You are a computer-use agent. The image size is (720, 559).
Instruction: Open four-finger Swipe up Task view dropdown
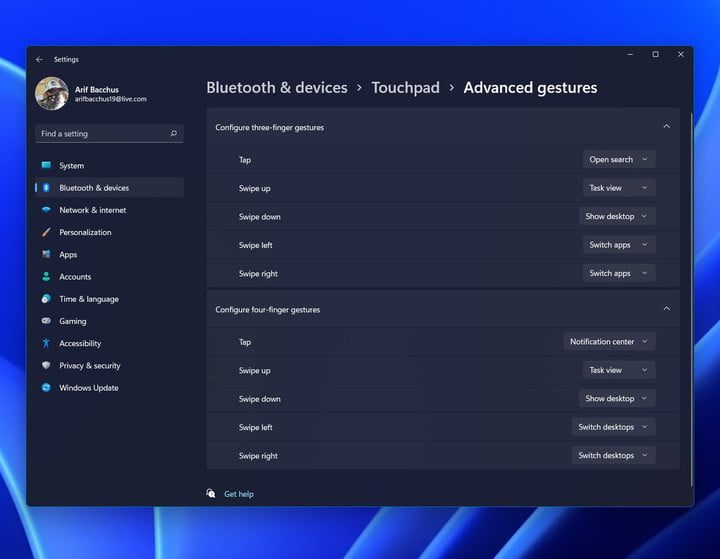[619, 370]
